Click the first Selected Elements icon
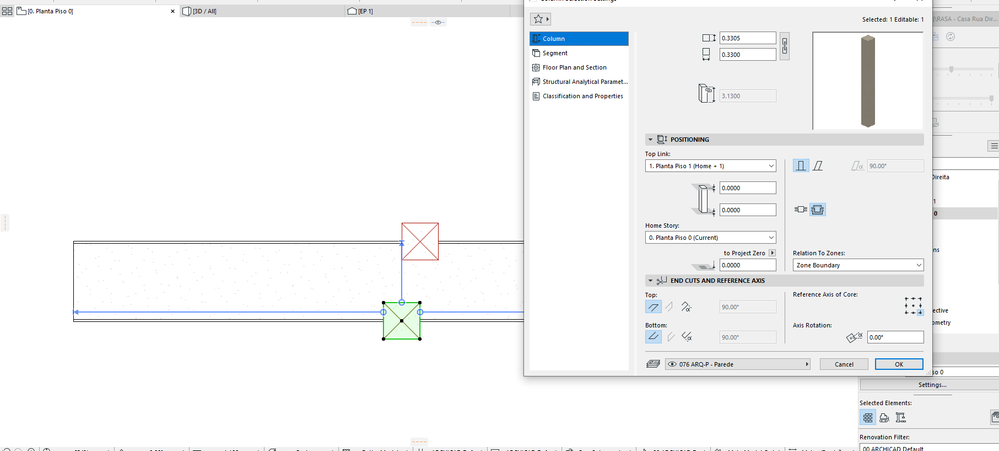999x451 pixels. [867, 417]
